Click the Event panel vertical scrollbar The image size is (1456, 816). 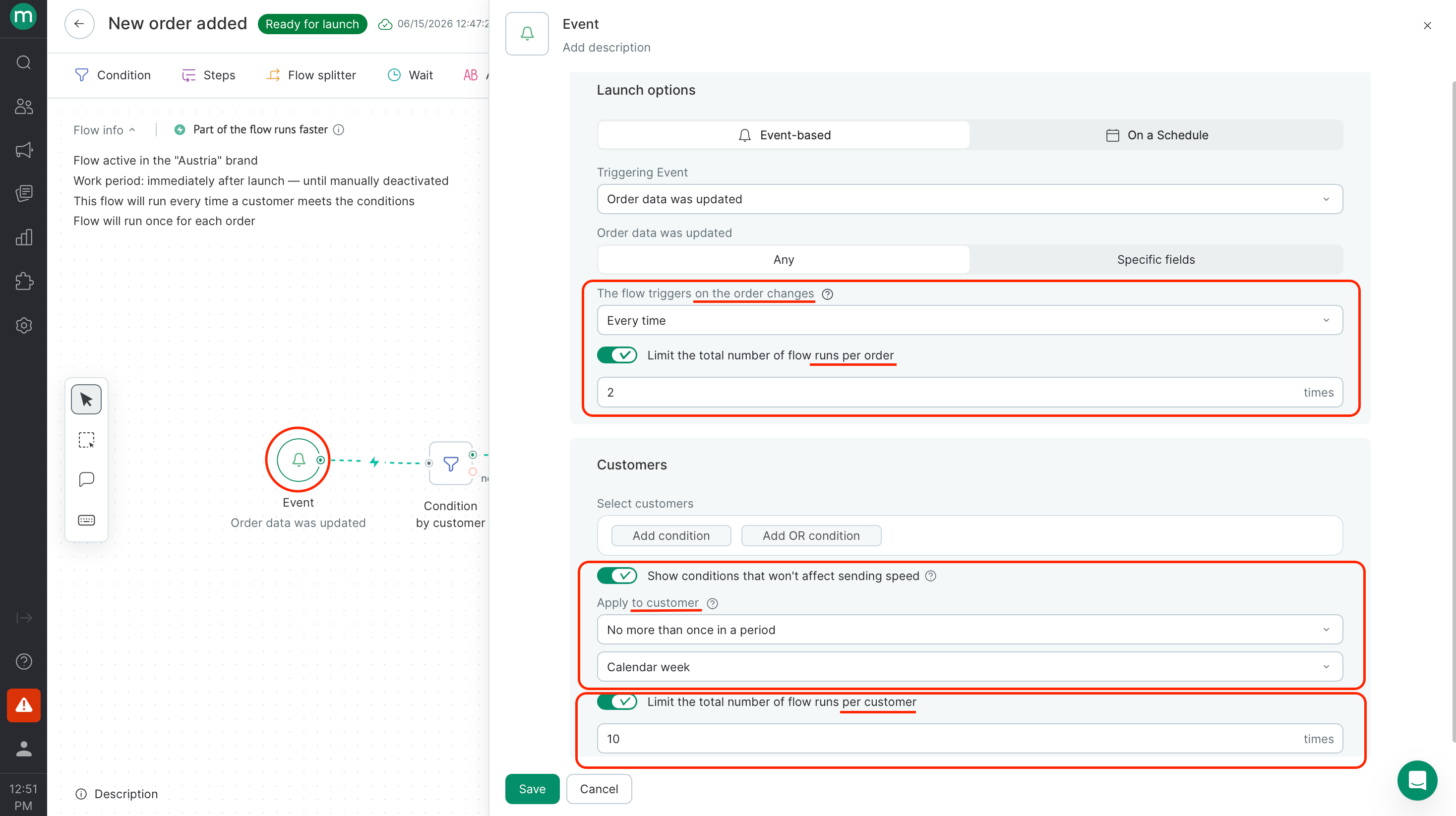tap(1453, 412)
